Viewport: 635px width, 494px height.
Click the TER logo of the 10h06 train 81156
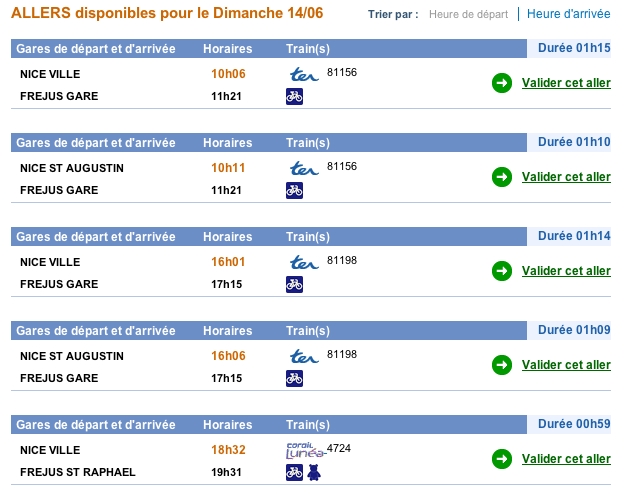coord(304,75)
